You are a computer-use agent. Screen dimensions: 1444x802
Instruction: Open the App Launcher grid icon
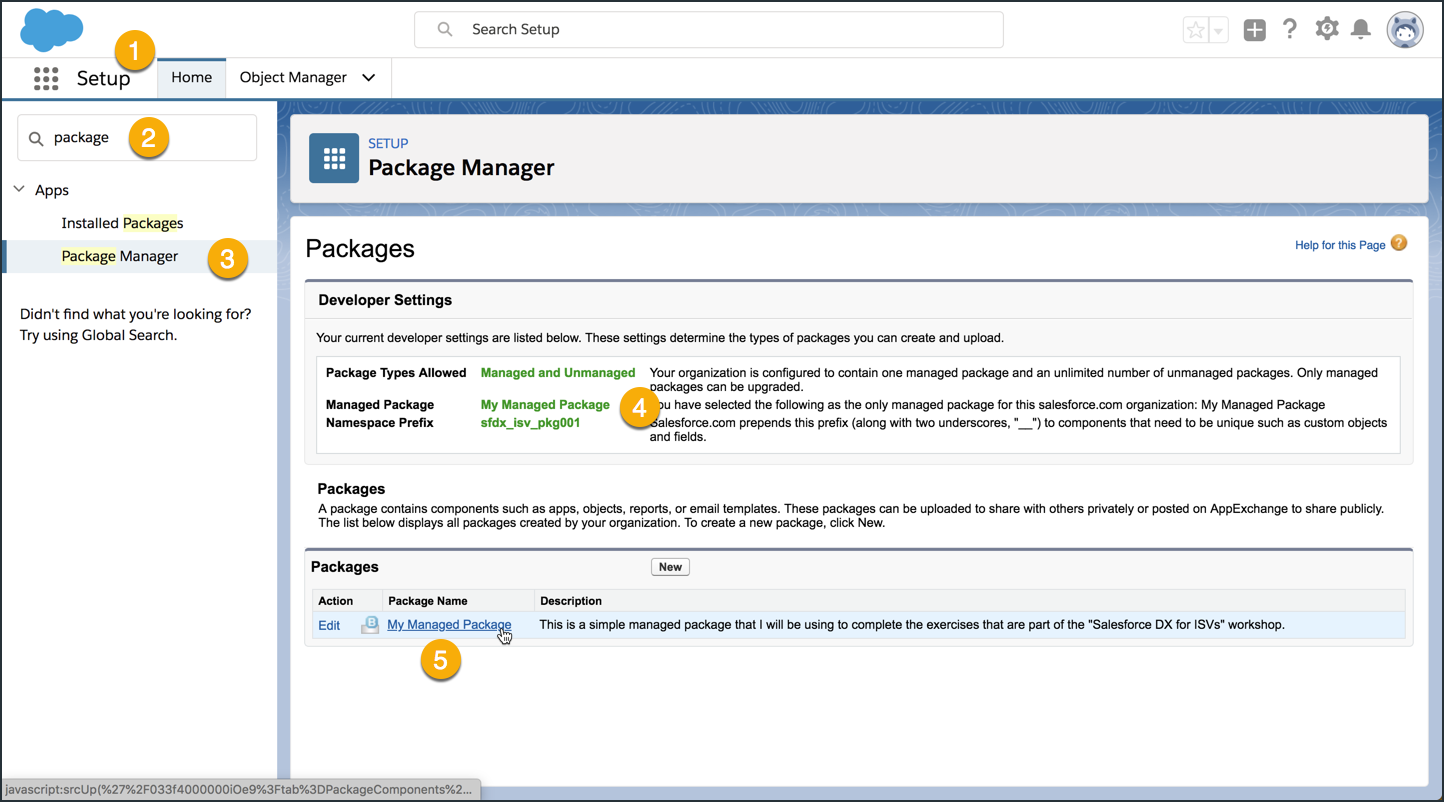pos(46,78)
